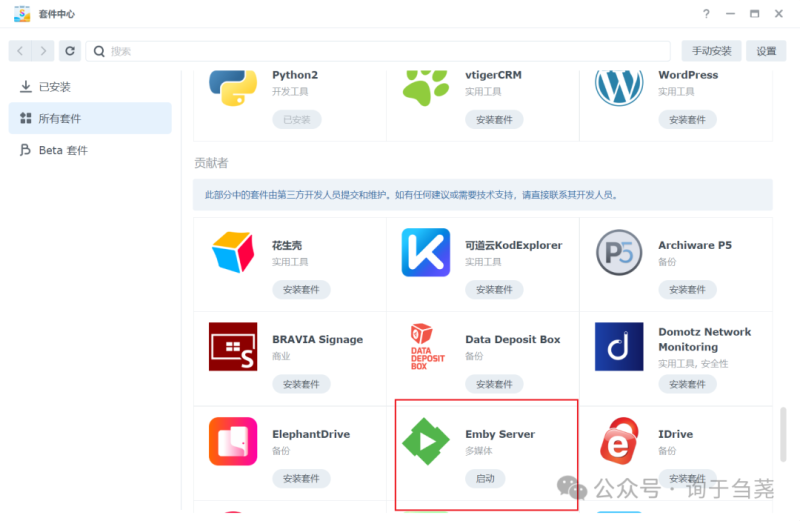Viewport: 800px width, 521px height.
Task: Click the Data Deposit Box title
Action: (x=513, y=340)
